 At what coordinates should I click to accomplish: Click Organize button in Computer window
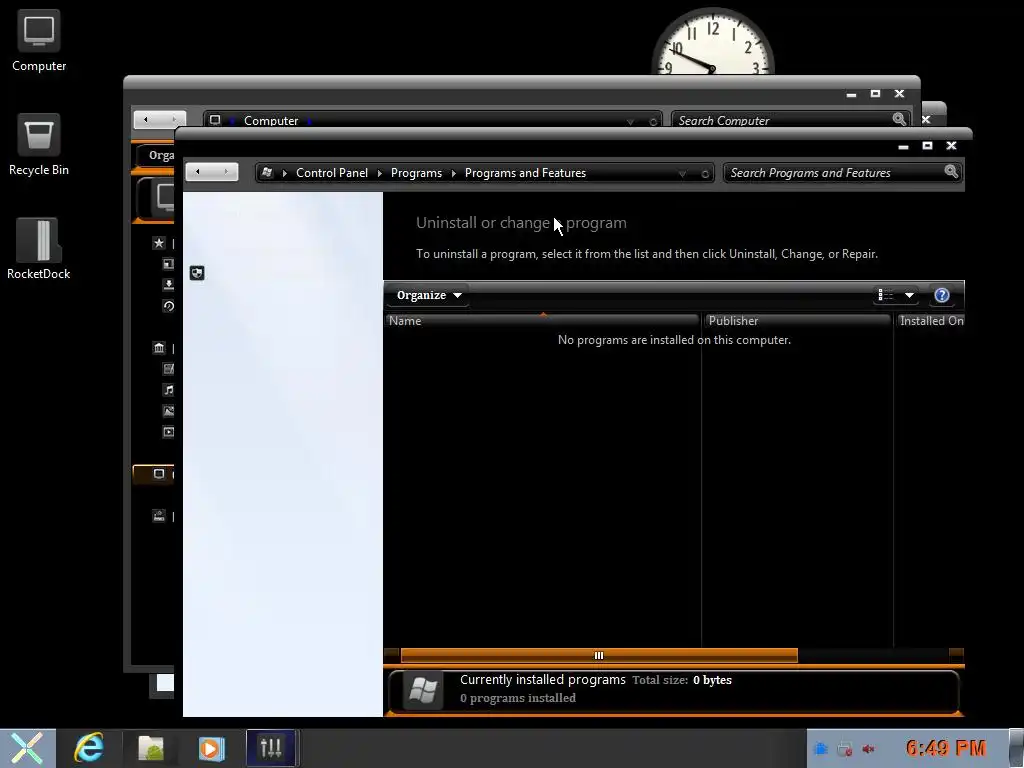coord(157,155)
